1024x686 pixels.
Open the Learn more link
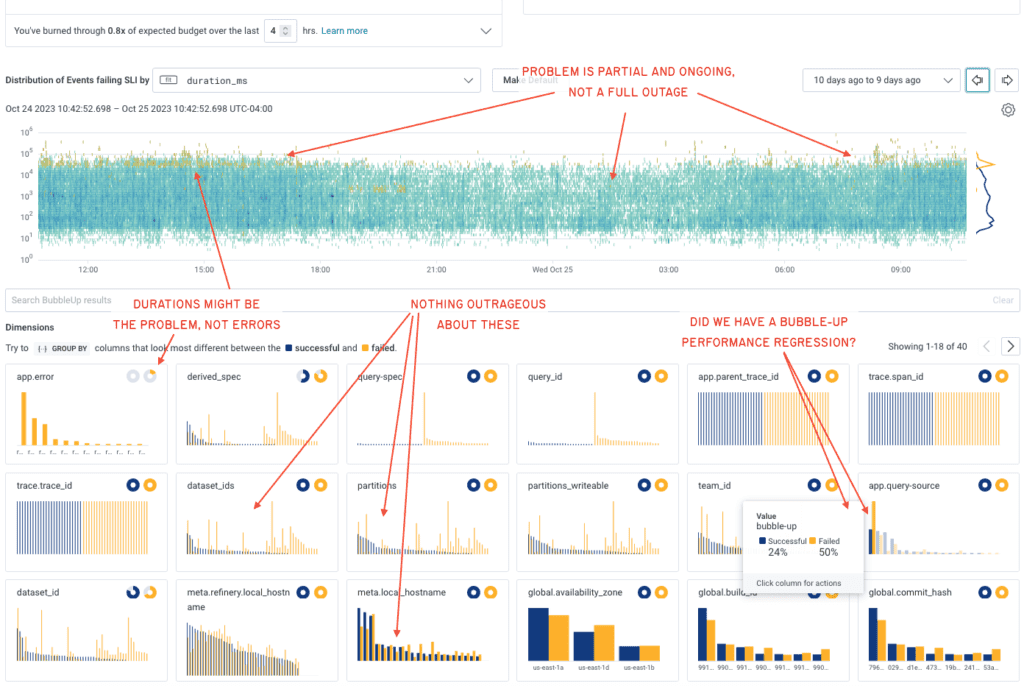click(344, 31)
